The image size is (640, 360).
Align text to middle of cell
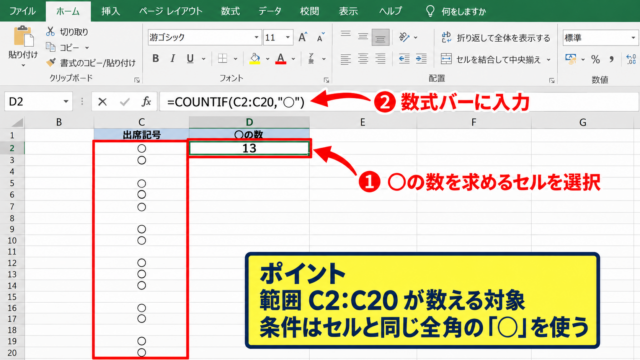point(363,38)
